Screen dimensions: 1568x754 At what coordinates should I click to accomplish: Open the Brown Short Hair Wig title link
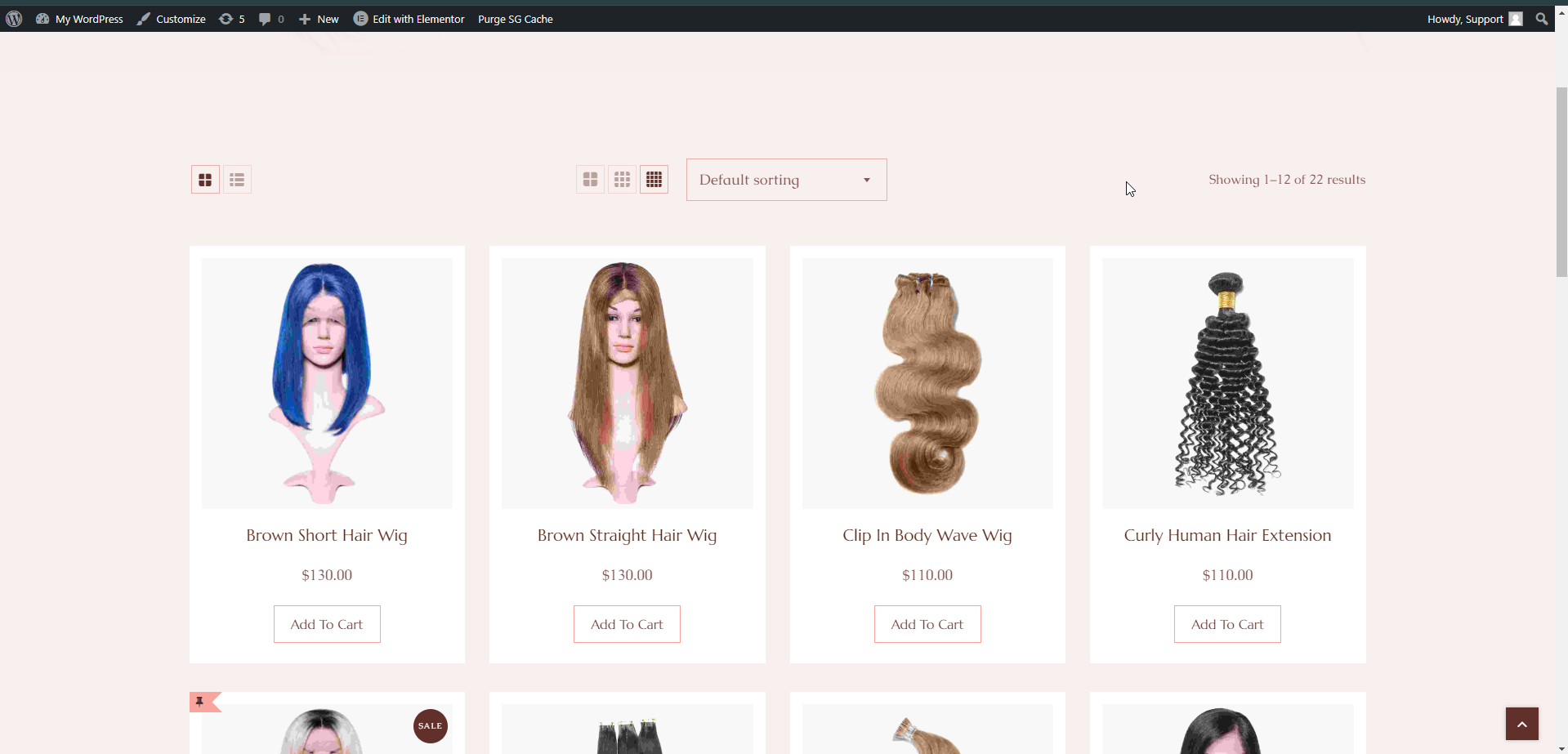(327, 535)
